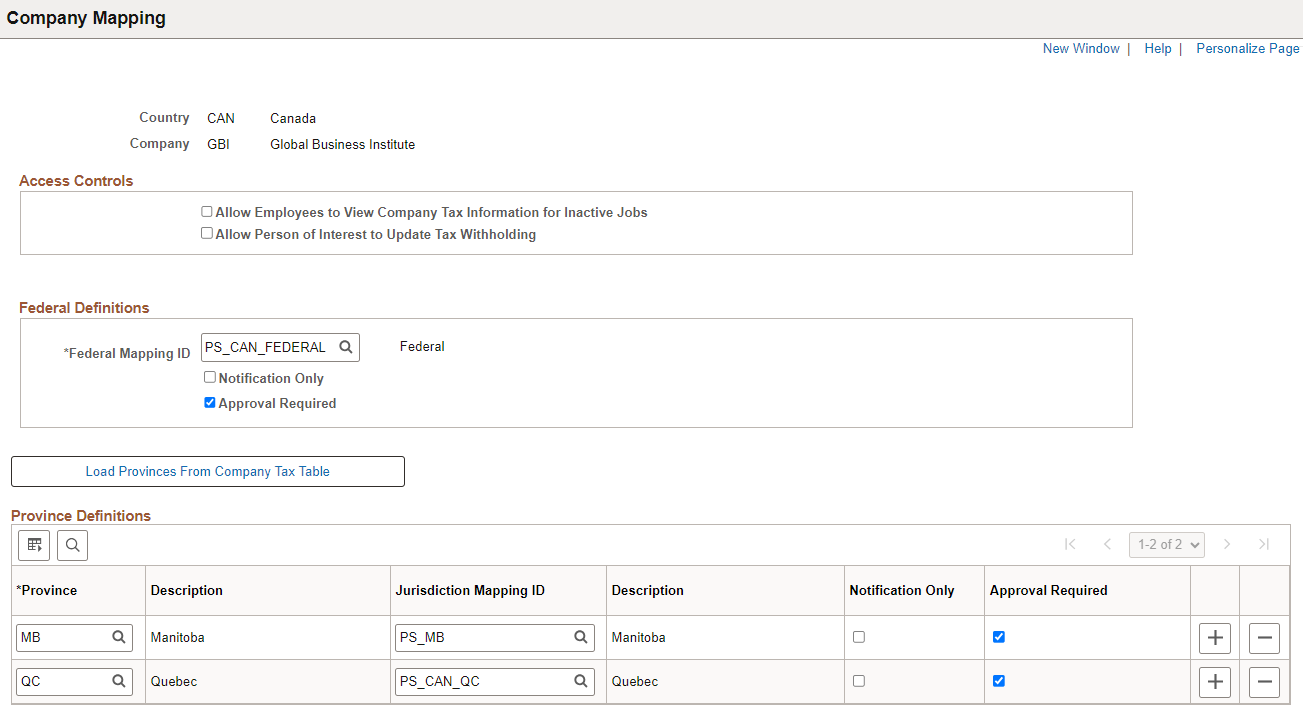1303x709 pixels.
Task: Click Load Provinces From Company Tax Table
Action: (x=208, y=472)
